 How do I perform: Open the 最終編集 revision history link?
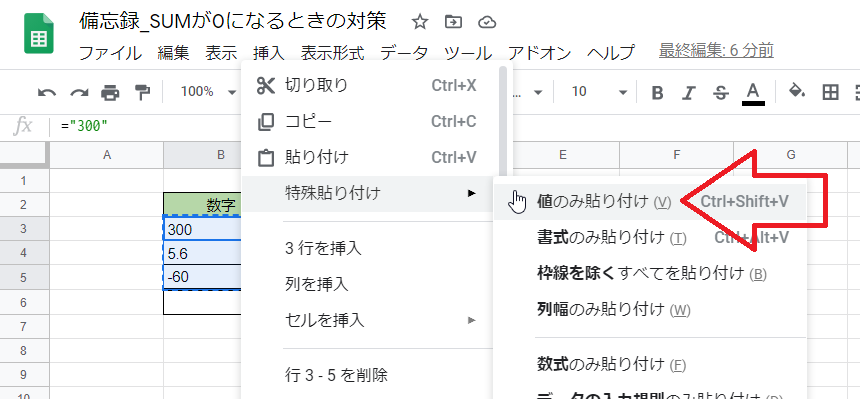716,51
